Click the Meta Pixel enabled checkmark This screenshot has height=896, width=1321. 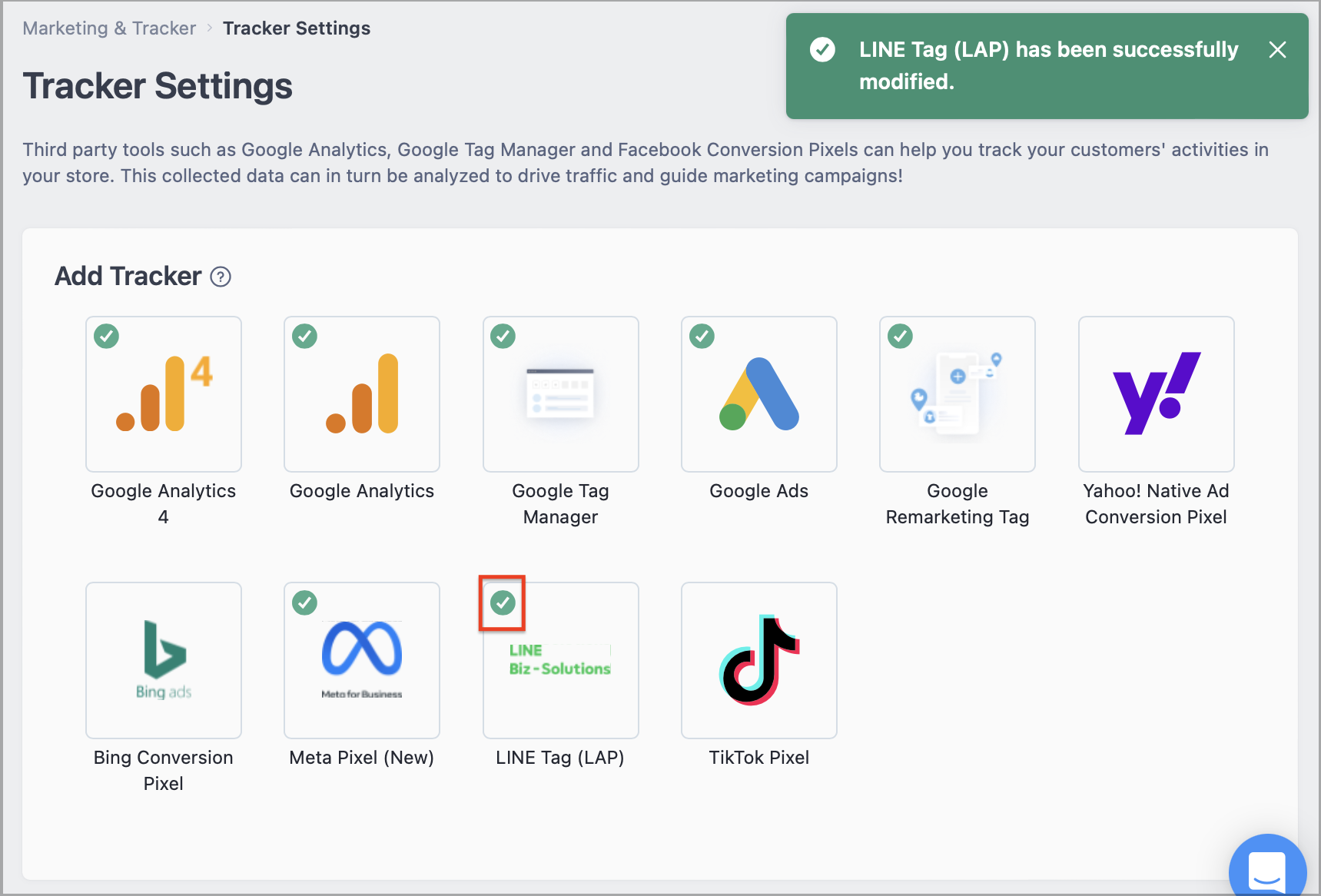(x=305, y=602)
